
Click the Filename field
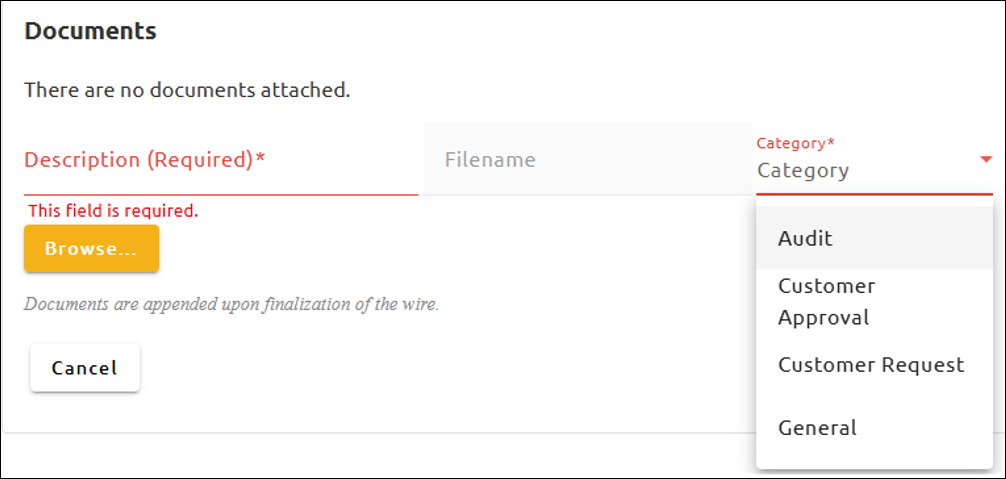587,160
